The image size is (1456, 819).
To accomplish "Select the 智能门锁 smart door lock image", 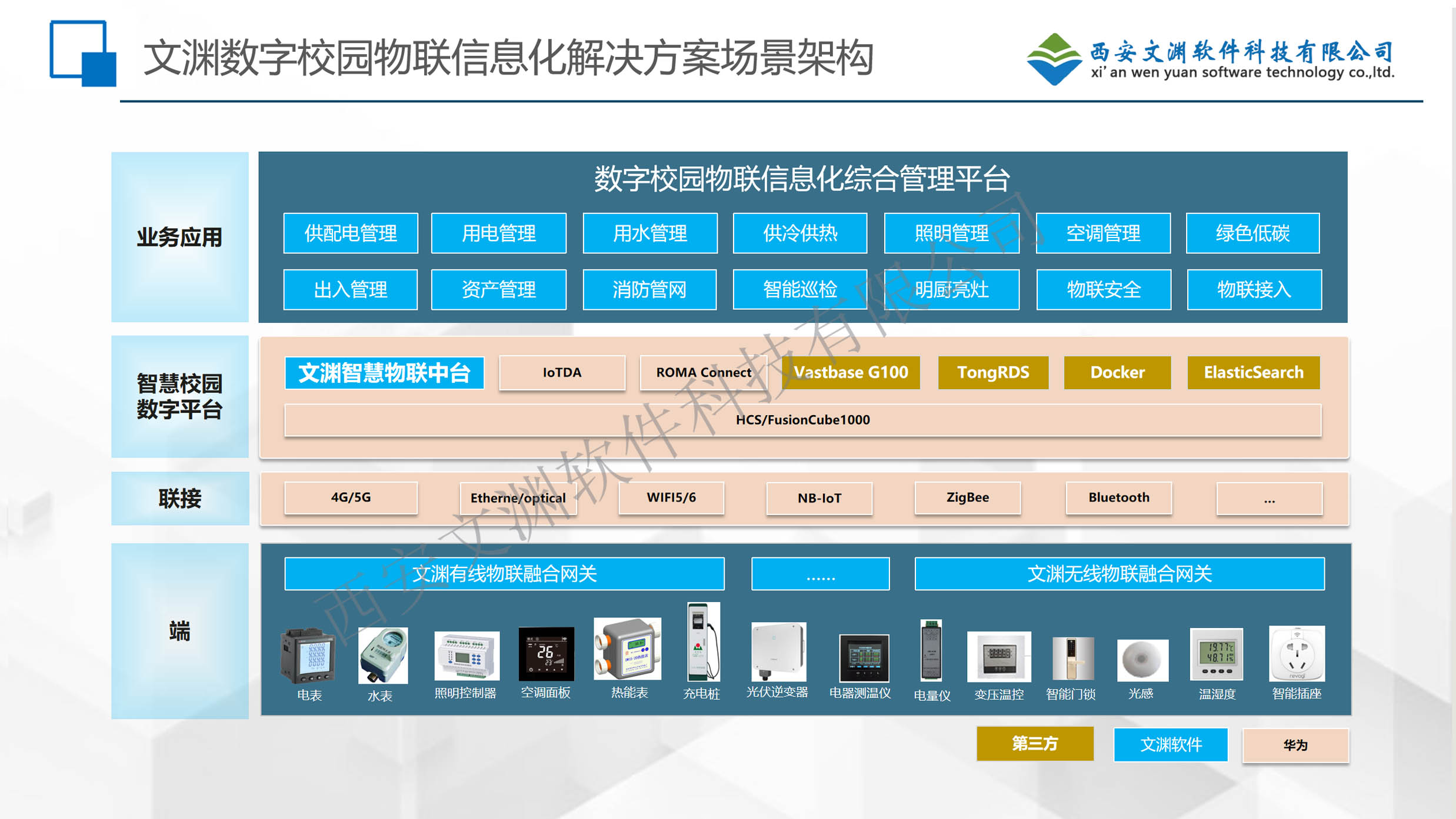I will pos(1073,658).
